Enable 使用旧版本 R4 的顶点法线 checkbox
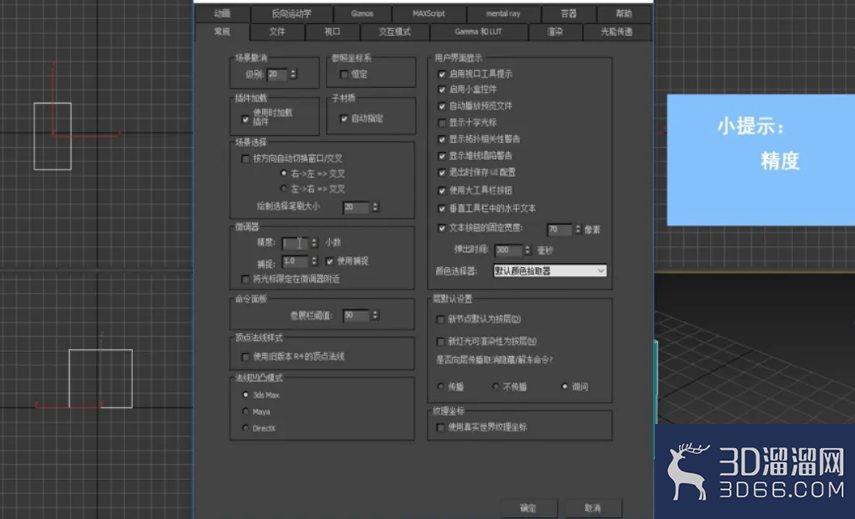This screenshot has height=519, width=855. pos(245,357)
